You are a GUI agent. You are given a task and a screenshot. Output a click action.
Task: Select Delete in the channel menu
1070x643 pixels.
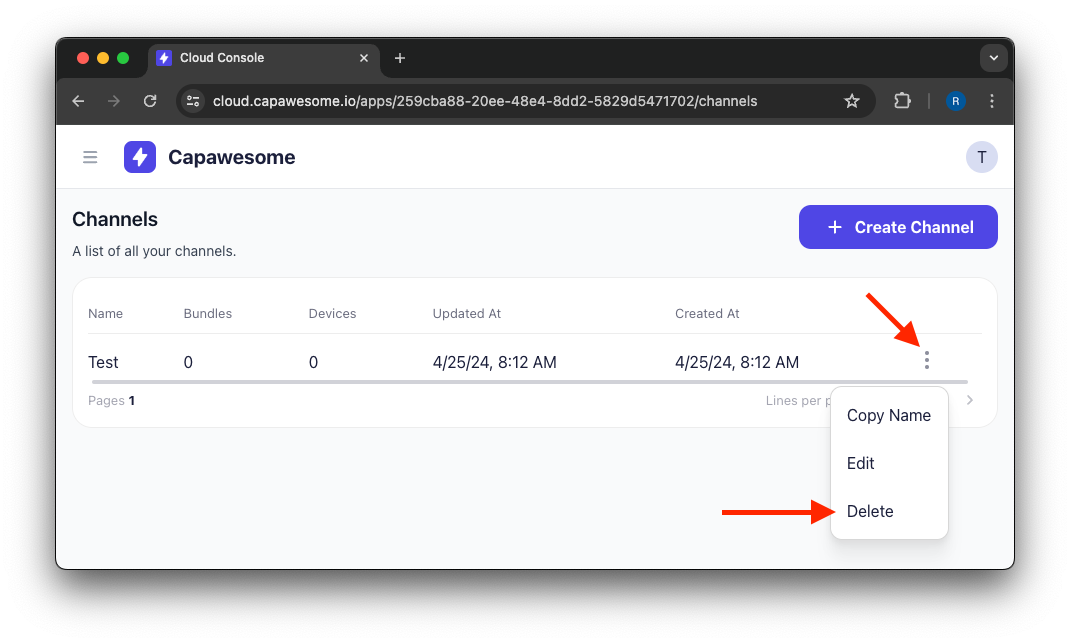click(x=870, y=512)
